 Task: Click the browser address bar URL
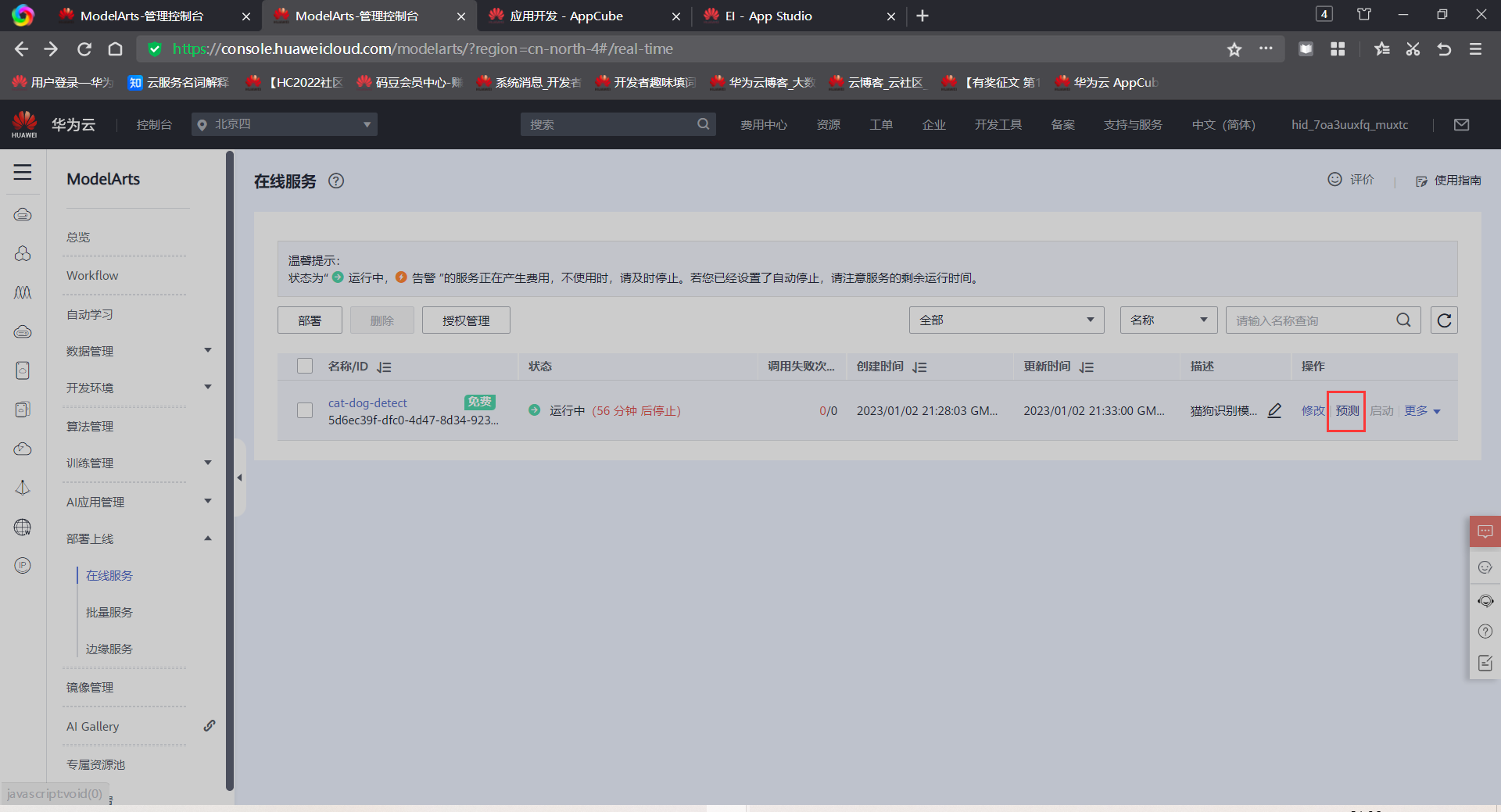tap(422, 49)
